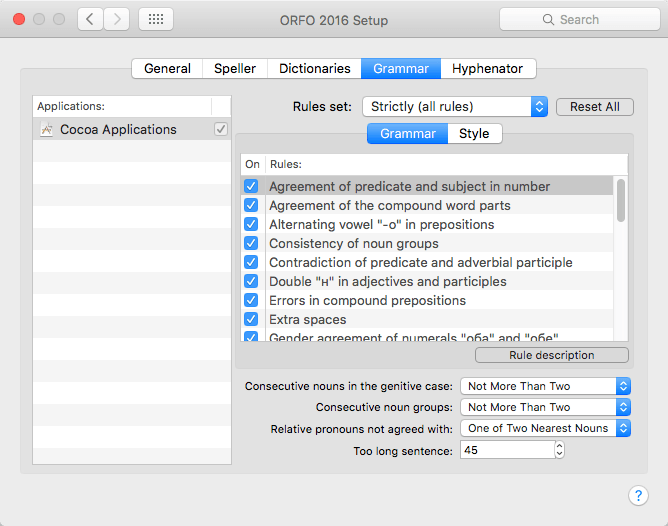Click the Too long sentence value field
Viewport: 668px width, 526px height.
507,450
